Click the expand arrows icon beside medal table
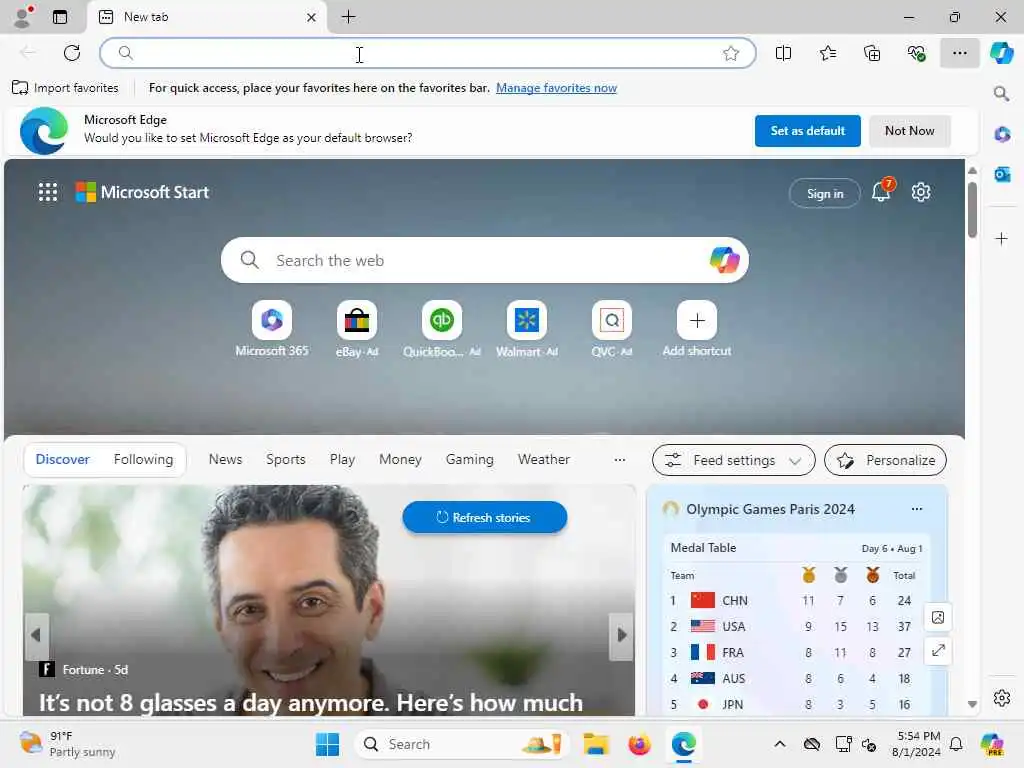This screenshot has width=1024, height=768. 938,650
